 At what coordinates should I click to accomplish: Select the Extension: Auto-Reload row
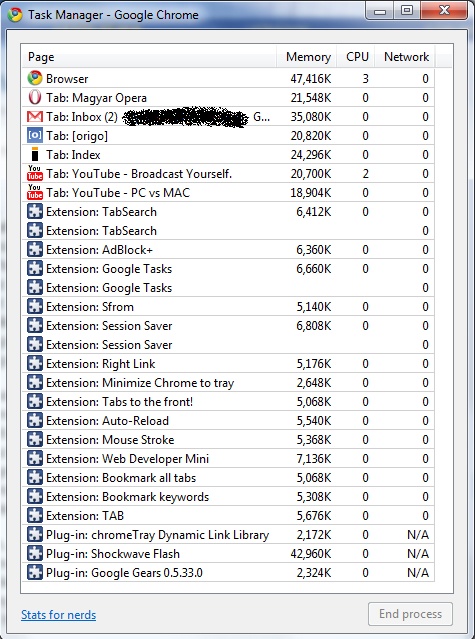pos(228,420)
